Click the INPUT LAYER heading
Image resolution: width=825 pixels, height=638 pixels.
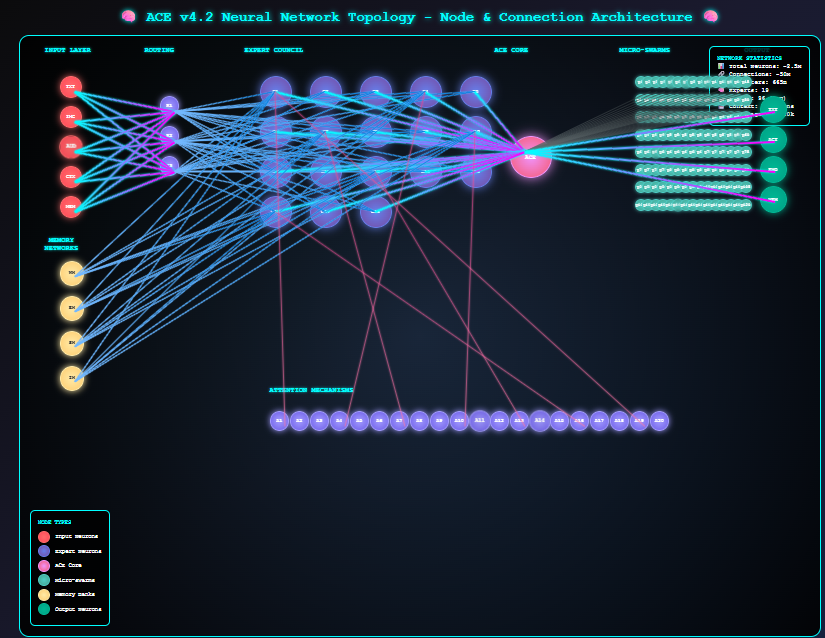tap(68, 50)
